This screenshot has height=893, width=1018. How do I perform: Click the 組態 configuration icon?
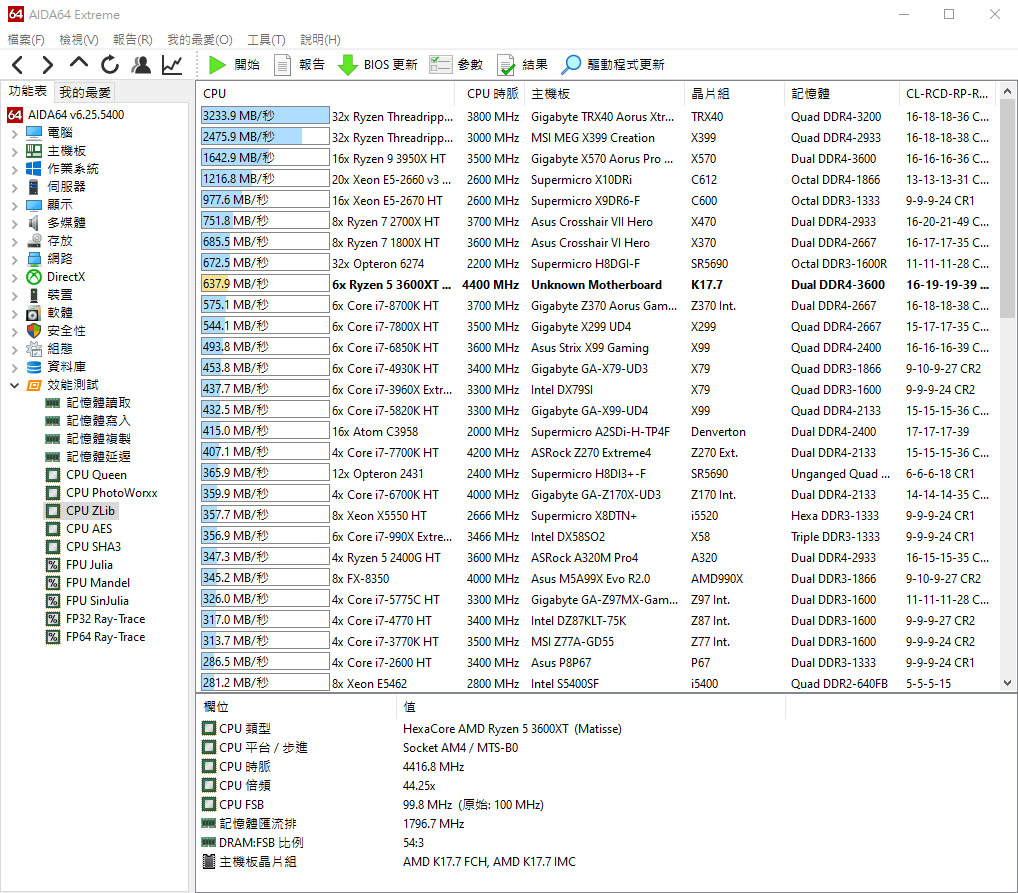[x=34, y=349]
